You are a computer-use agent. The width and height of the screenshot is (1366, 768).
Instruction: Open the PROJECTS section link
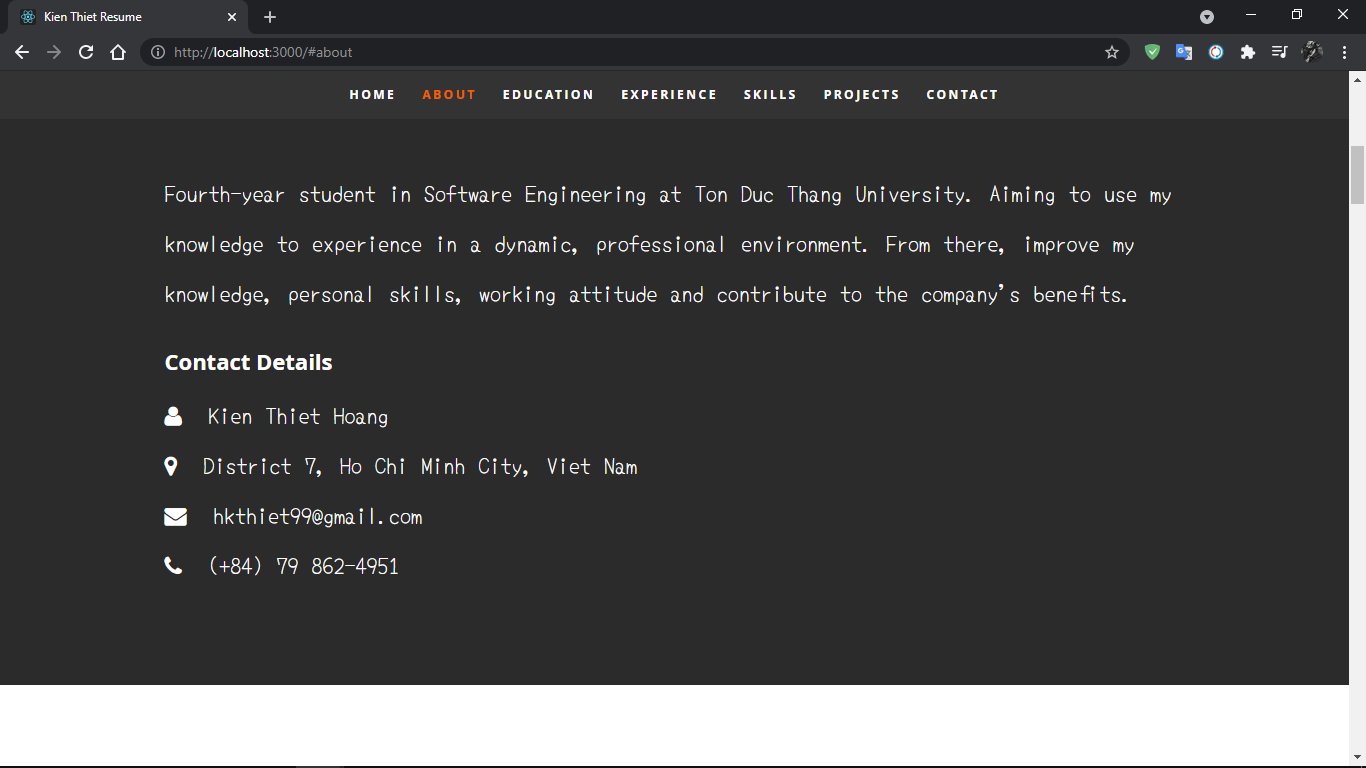pos(861,94)
